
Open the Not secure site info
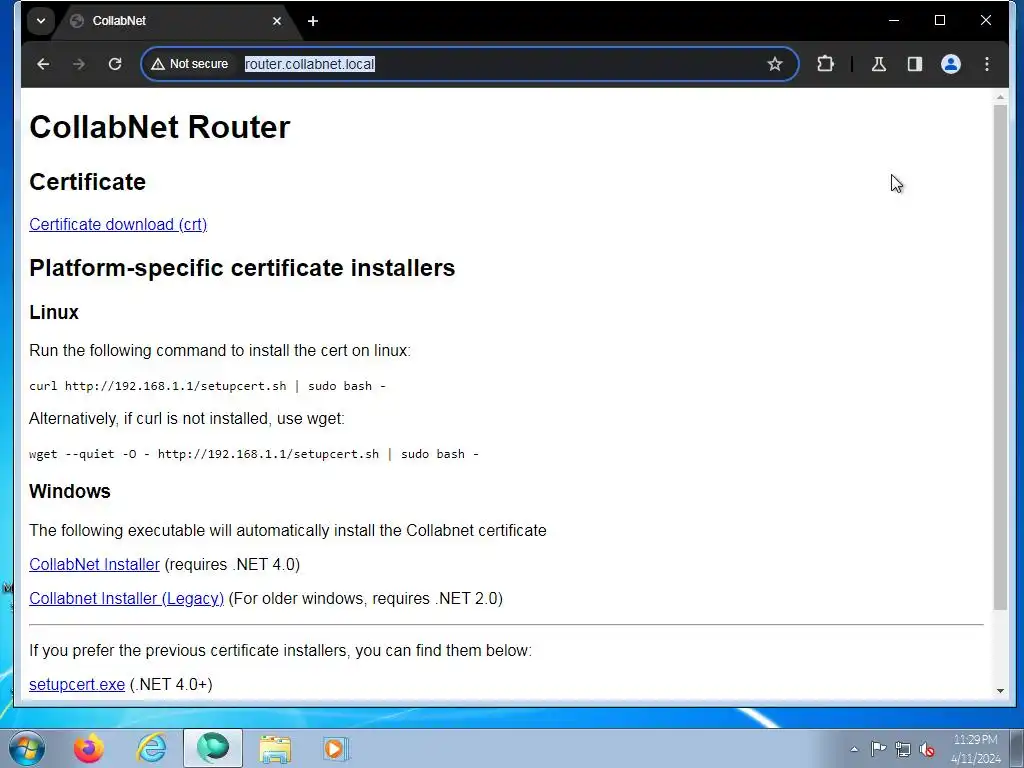[x=190, y=64]
